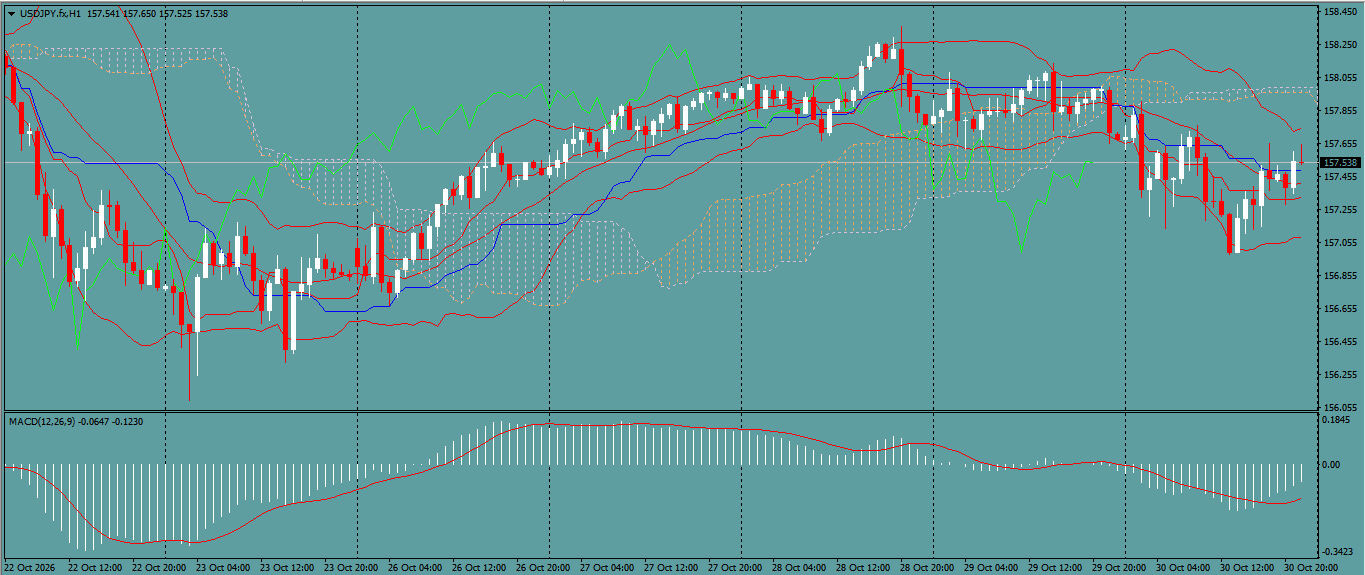Click the 26 Oct 20:00 time label

[x=542, y=567]
